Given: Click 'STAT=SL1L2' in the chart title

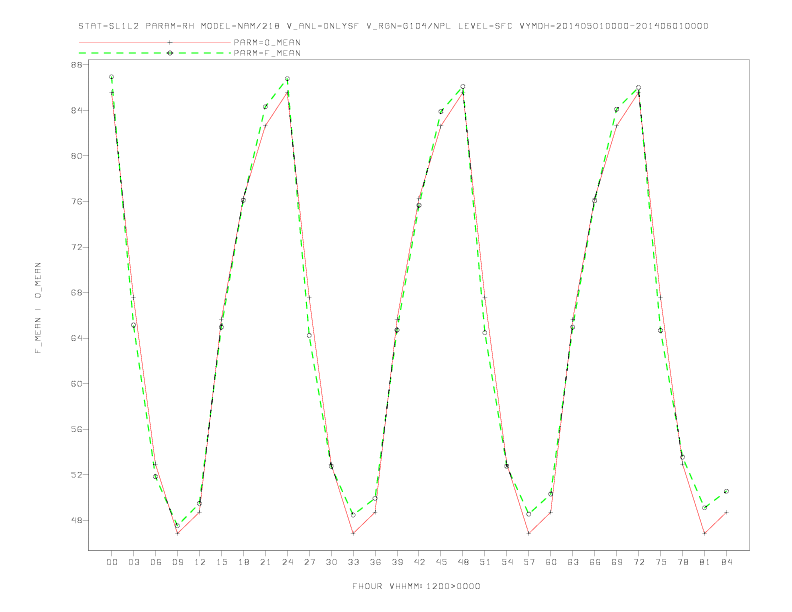Looking at the screenshot, I should point(109,26).
